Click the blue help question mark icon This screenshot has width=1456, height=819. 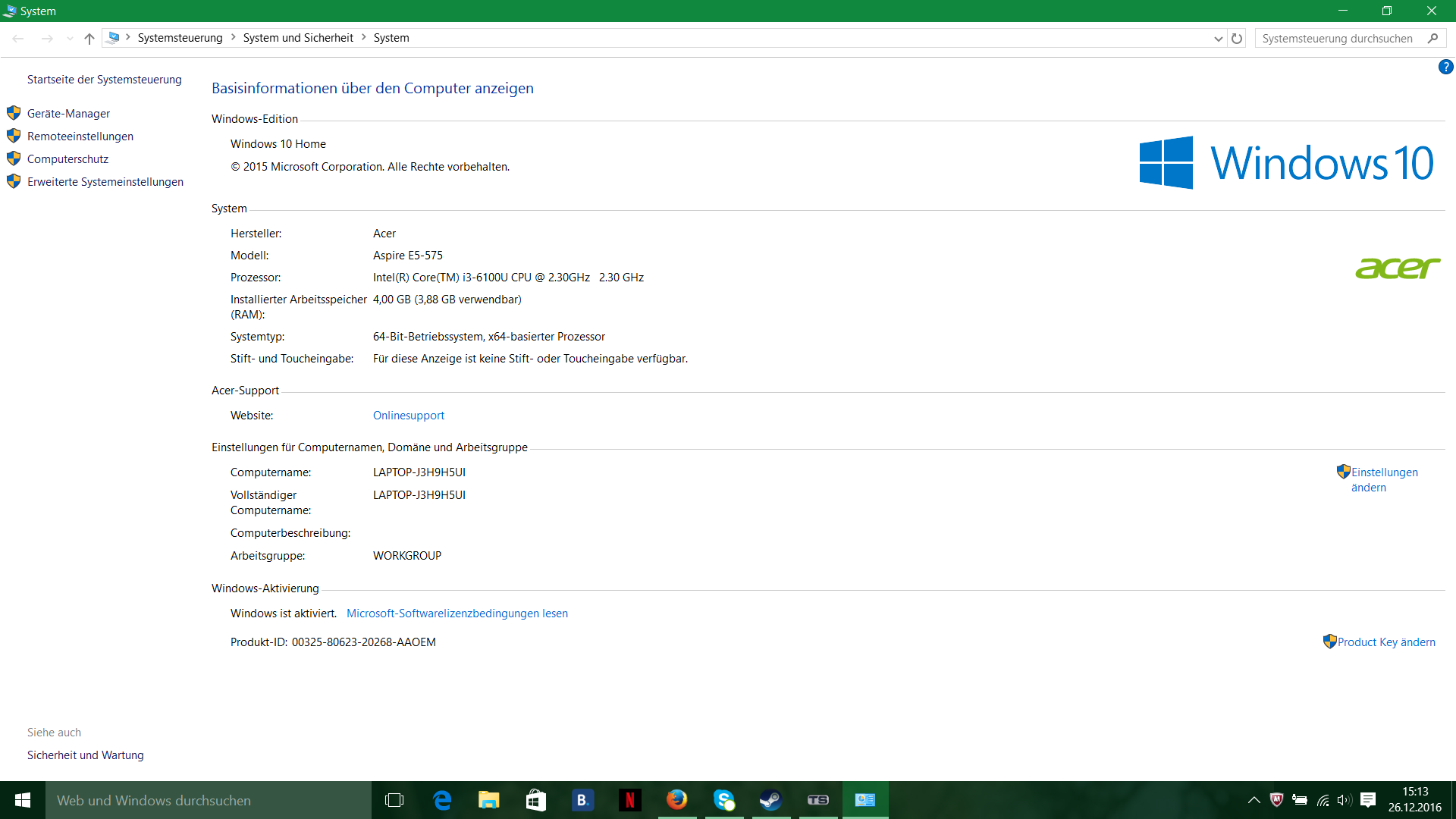coord(1445,67)
